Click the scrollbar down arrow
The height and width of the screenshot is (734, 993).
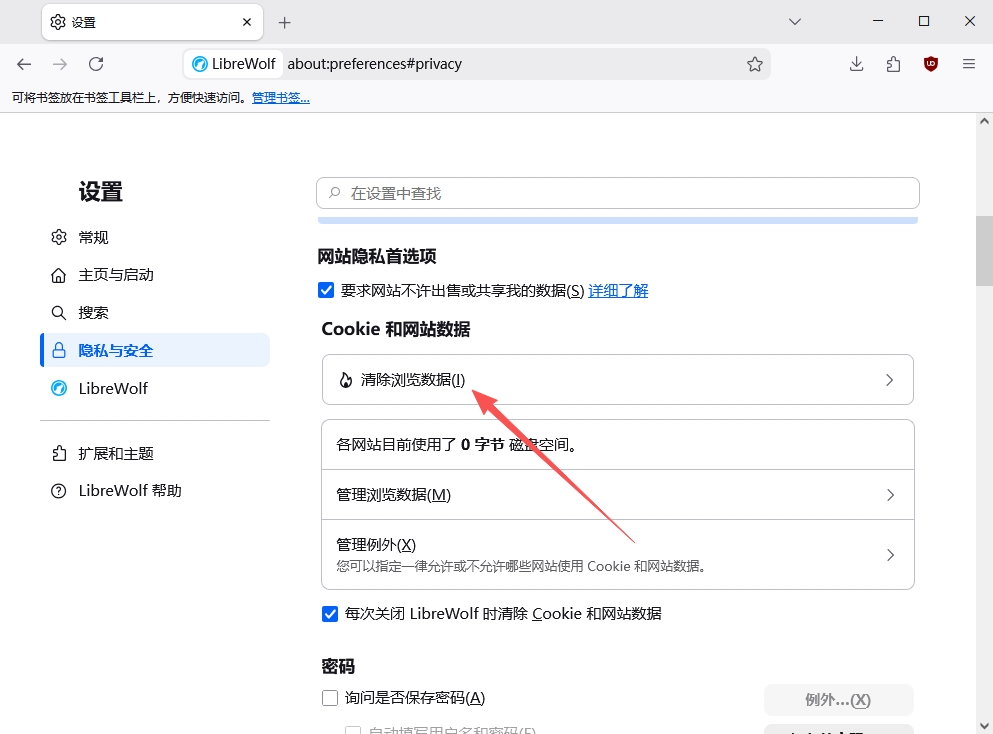point(984,726)
